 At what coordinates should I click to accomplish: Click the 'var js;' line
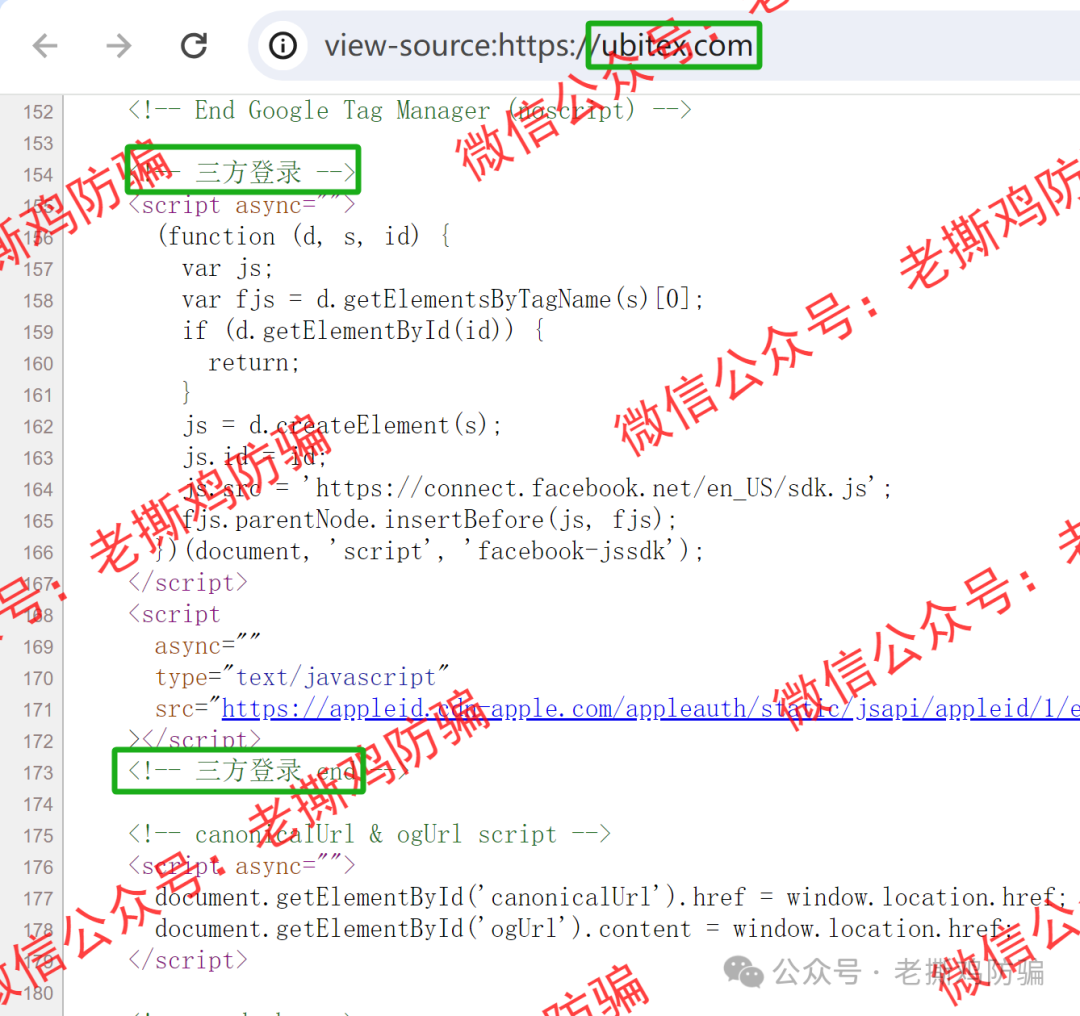pyautogui.click(x=227, y=268)
